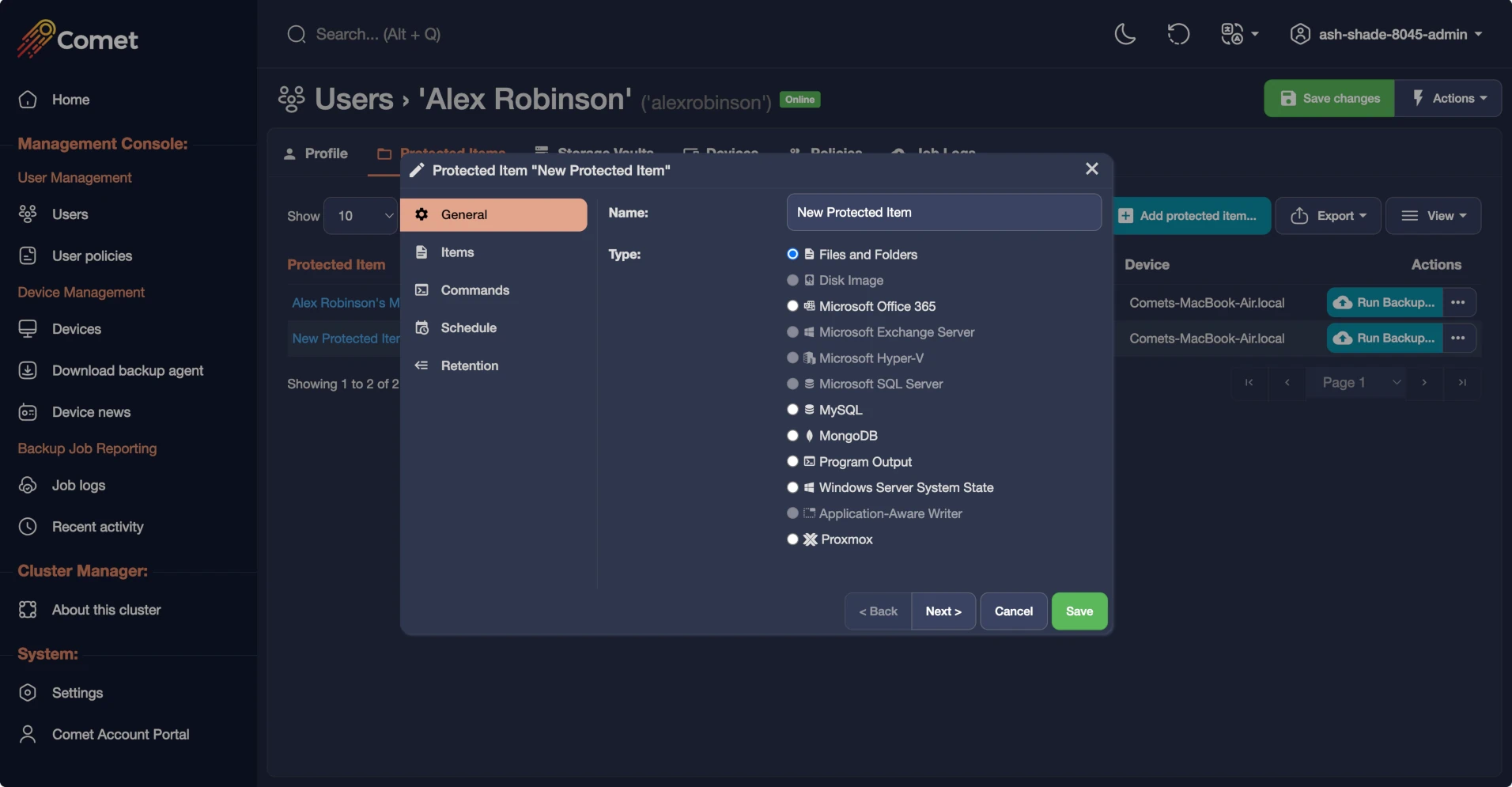Click the Retention icon in dialog
Screen dimensions: 1512x787
422,365
